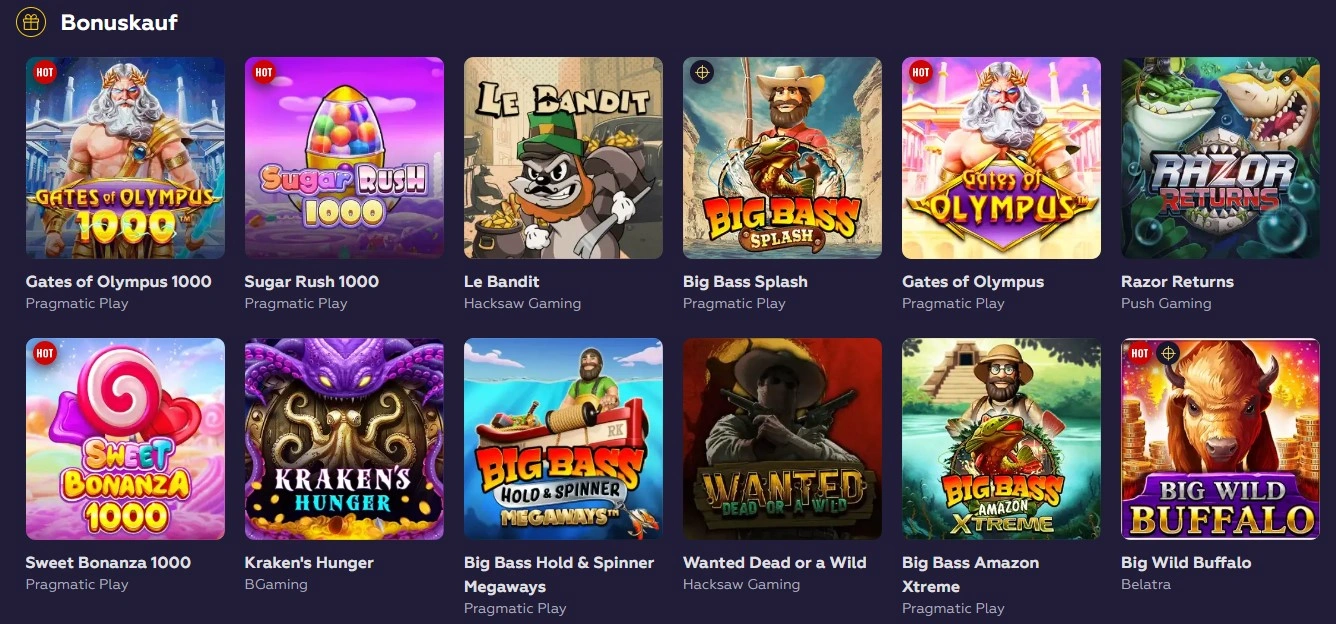Click the Sweet Bonanza 1000 title text
This screenshot has height=624, width=1336.
tap(108, 563)
